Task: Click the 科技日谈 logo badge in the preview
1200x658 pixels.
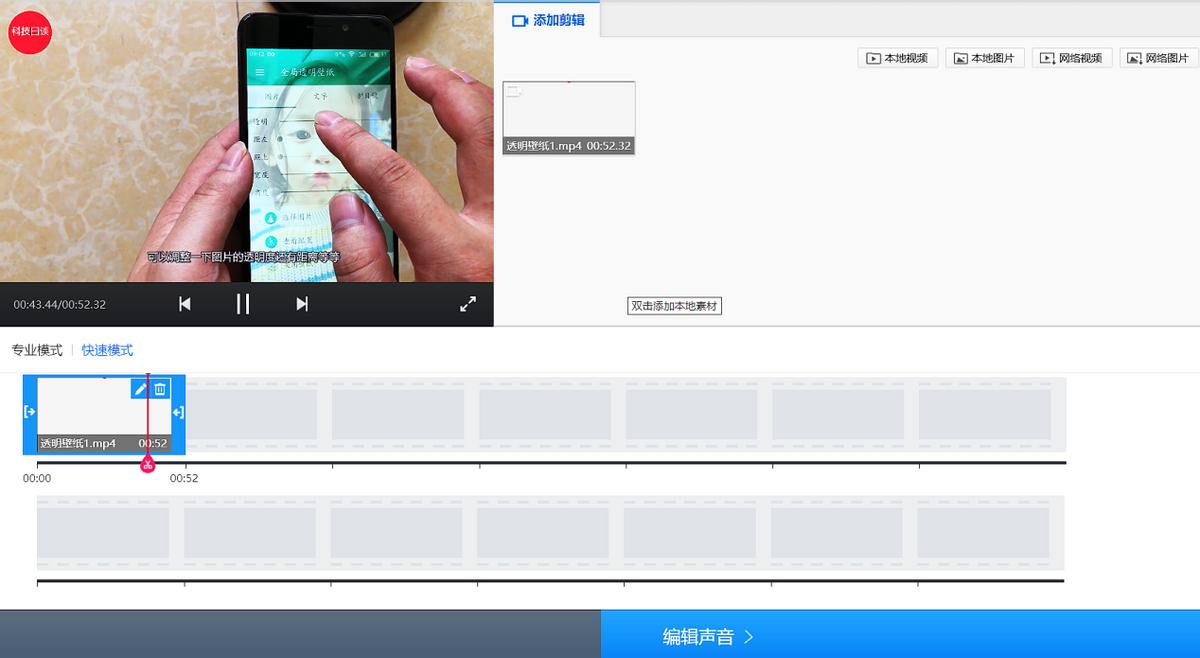Action: point(29,32)
